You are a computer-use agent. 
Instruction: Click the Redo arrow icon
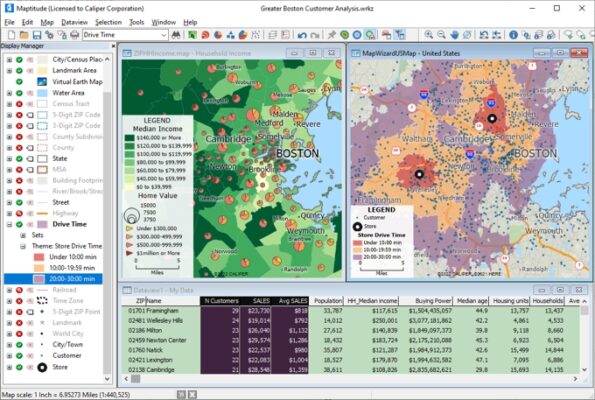(x=315, y=35)
